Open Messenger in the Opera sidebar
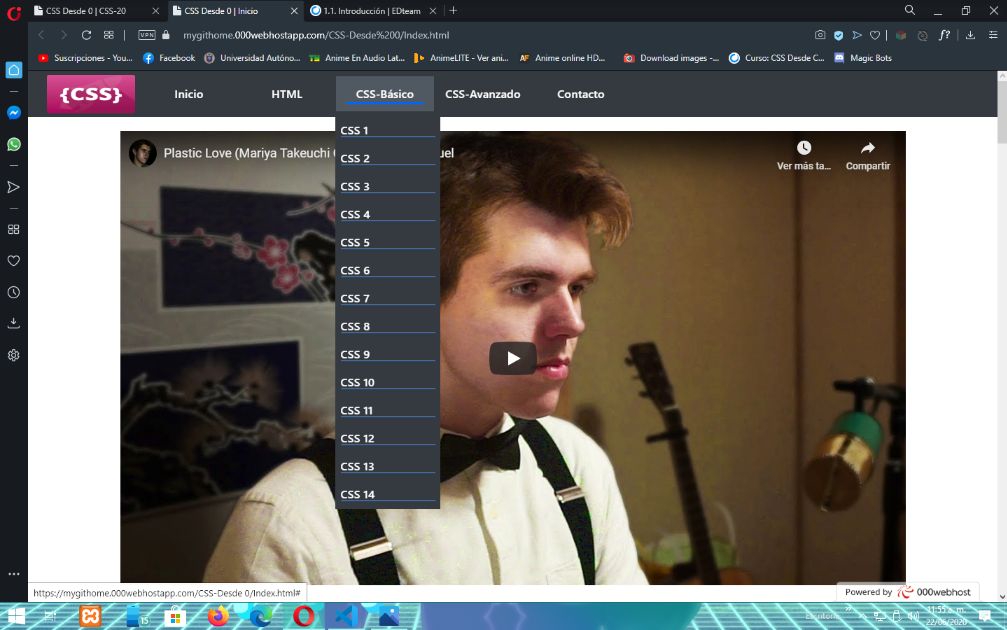This screenshot has height=630, width=1007. 13,113
